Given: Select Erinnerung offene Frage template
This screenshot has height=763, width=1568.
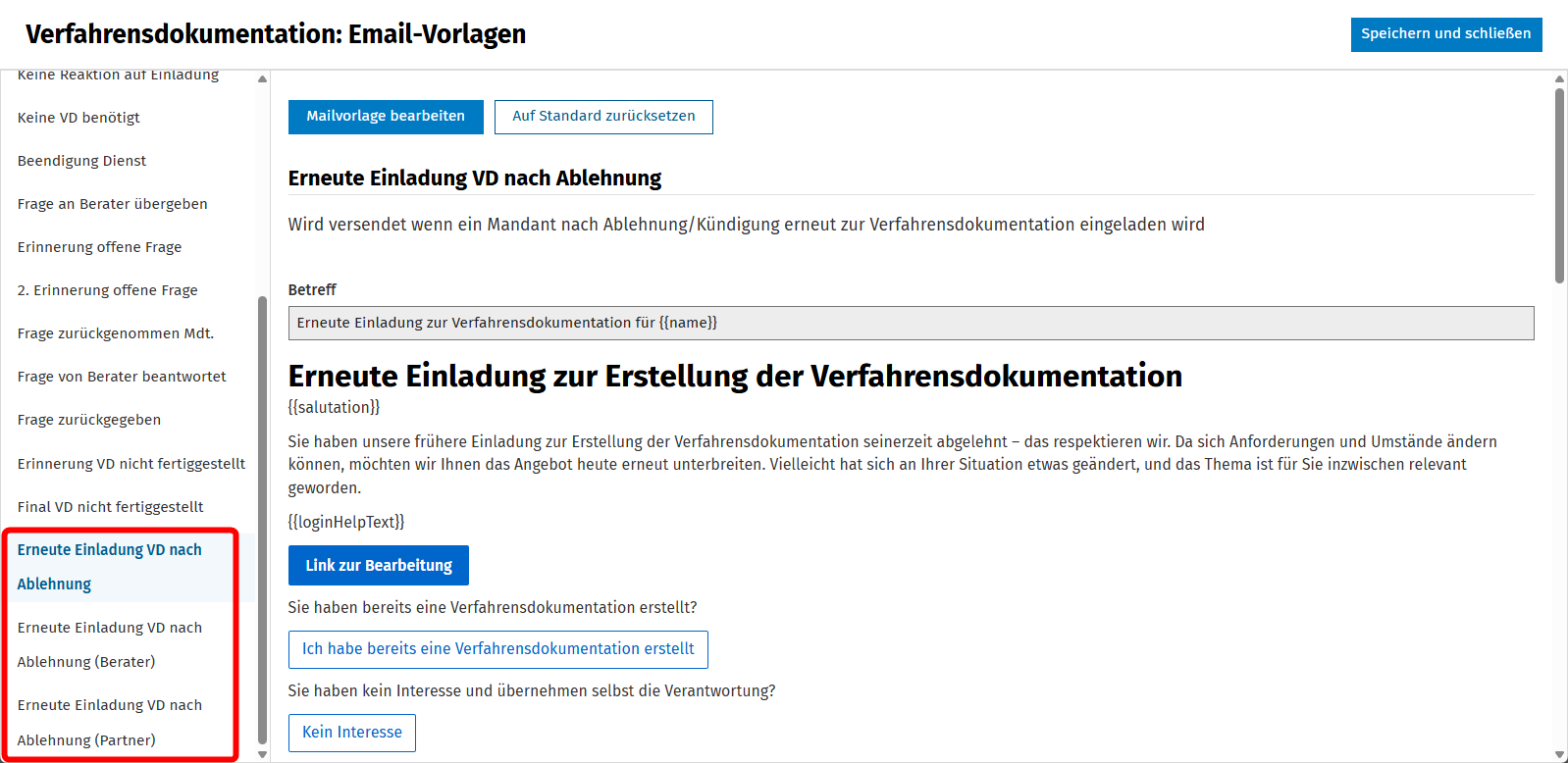Looking at the screenshot, I should click(x=99, y=247).
